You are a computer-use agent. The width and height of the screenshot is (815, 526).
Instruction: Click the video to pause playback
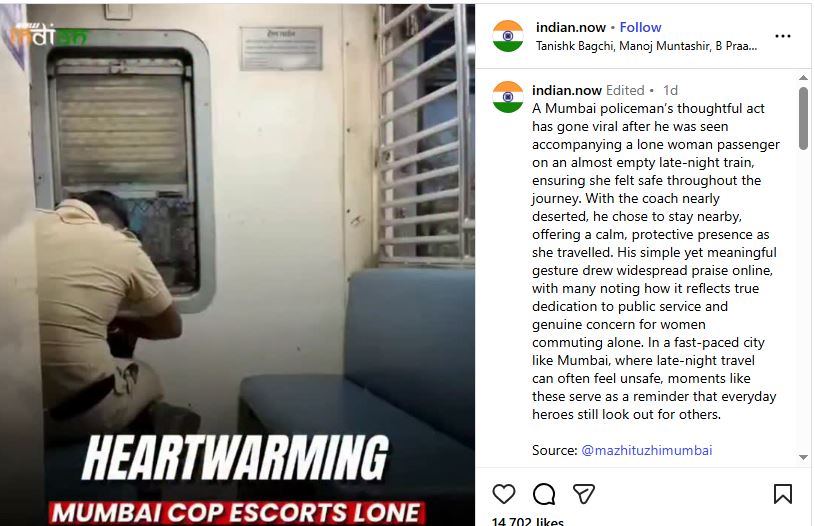click(x=238, y=234)
